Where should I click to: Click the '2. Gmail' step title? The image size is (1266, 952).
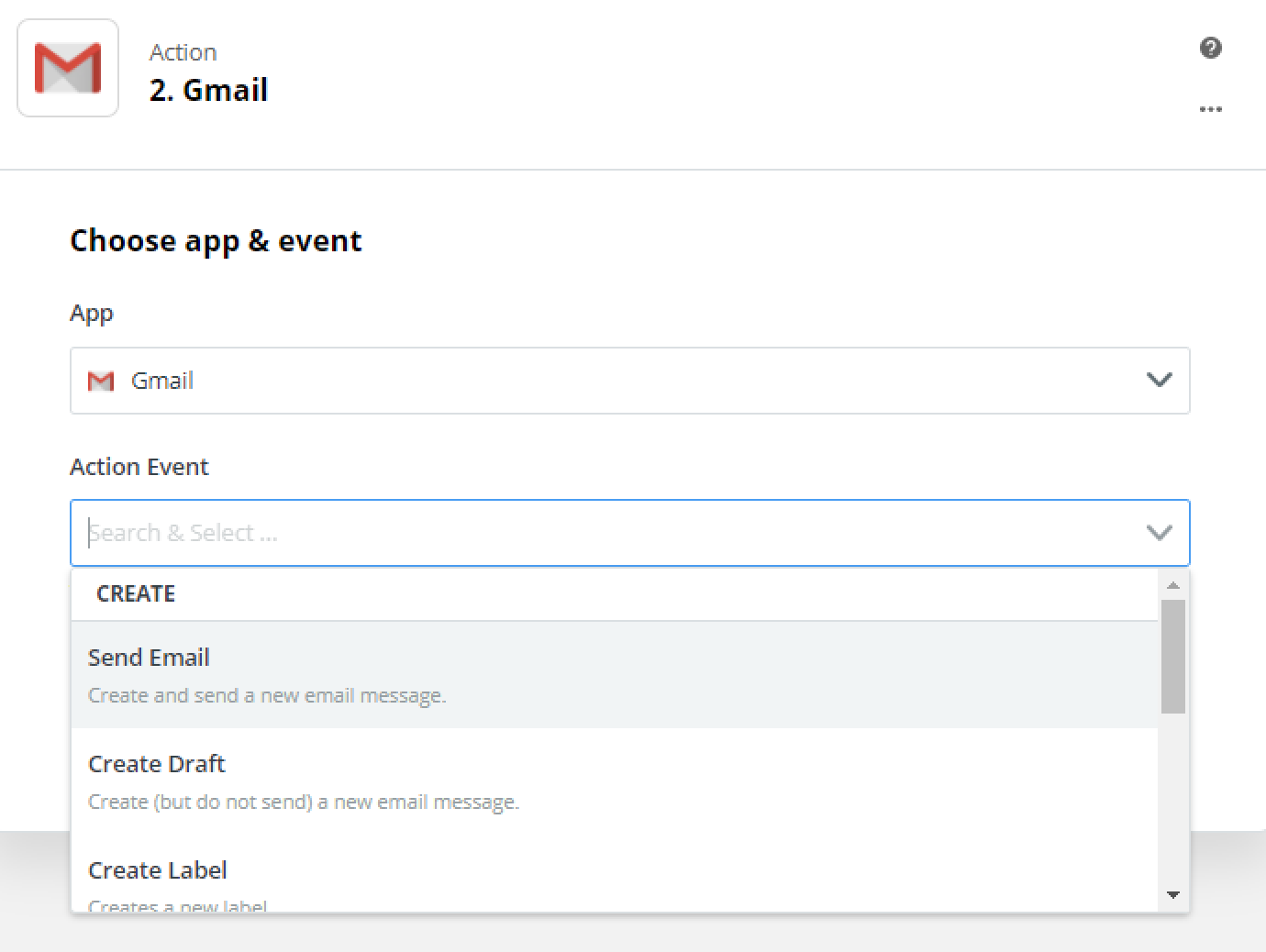(x=208, y=90)
